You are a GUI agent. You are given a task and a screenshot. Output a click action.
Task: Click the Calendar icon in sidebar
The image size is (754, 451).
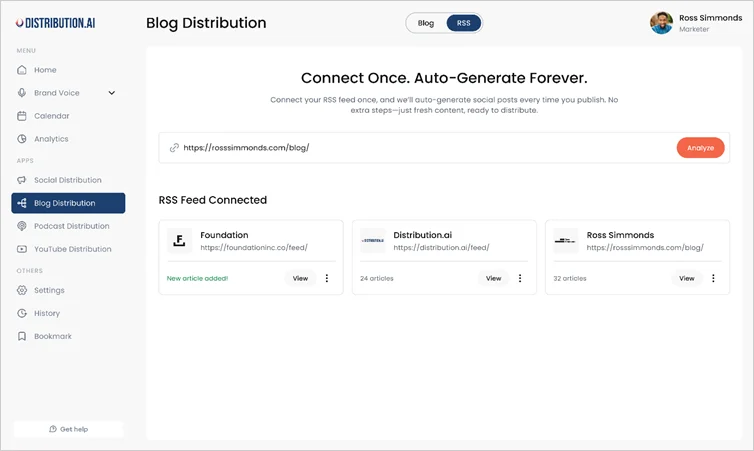pos(22,116)
